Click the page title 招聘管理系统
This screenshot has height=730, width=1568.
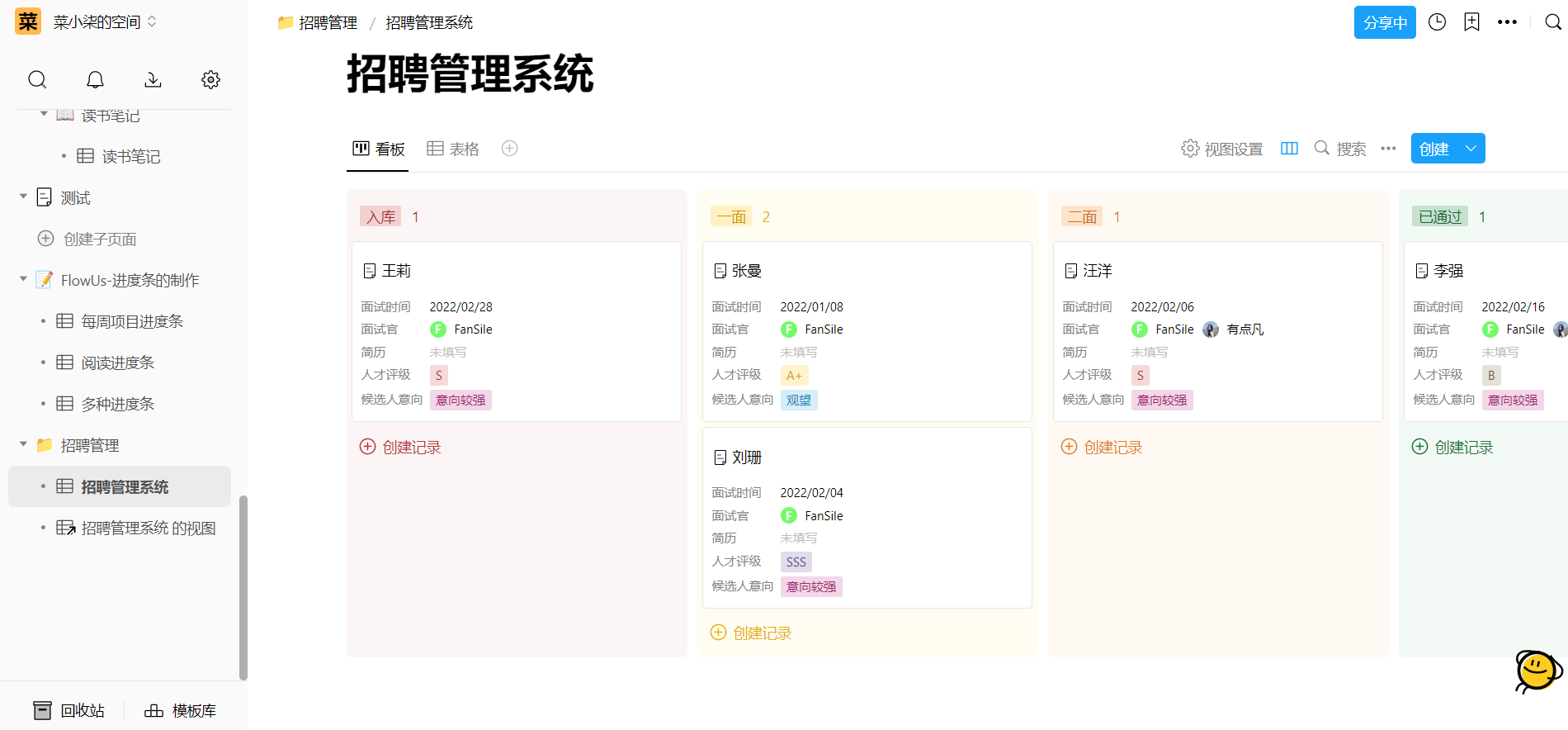click(x=470, y=73)
